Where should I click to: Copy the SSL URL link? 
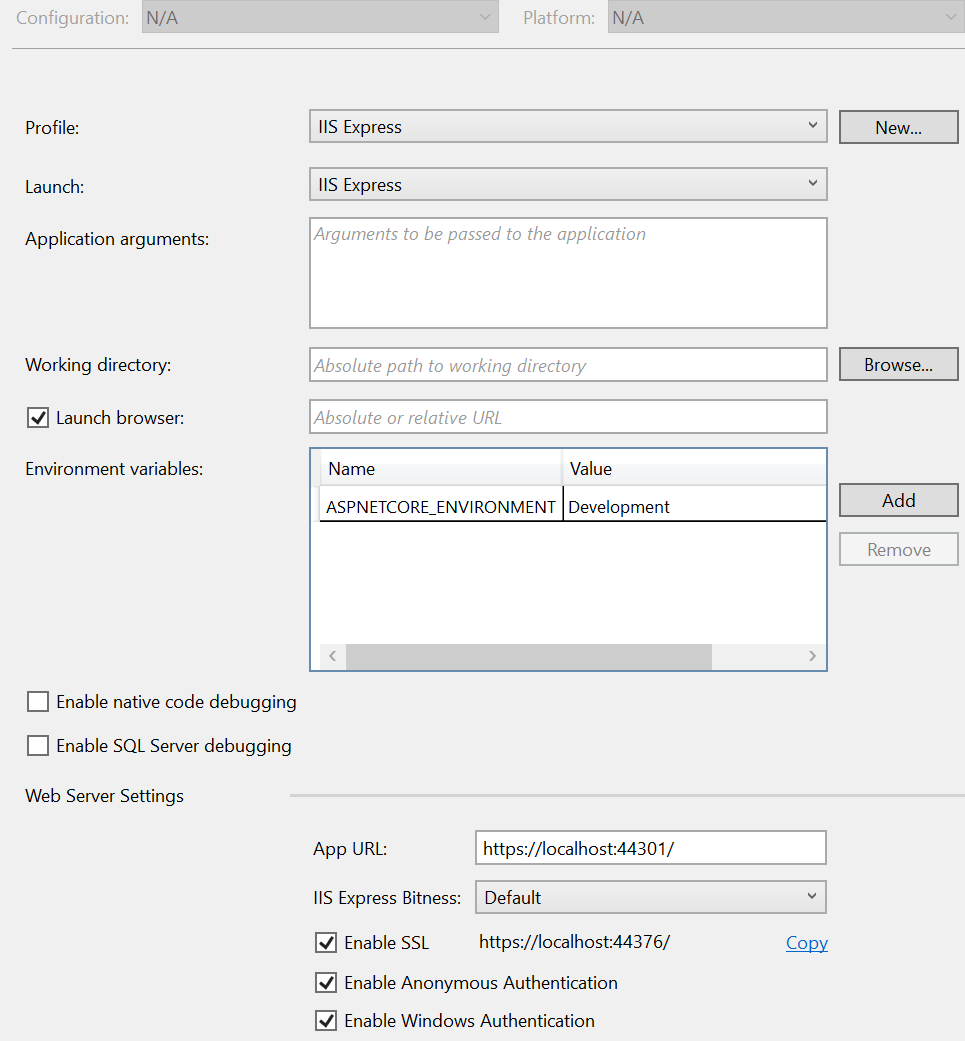coord(806,943)
